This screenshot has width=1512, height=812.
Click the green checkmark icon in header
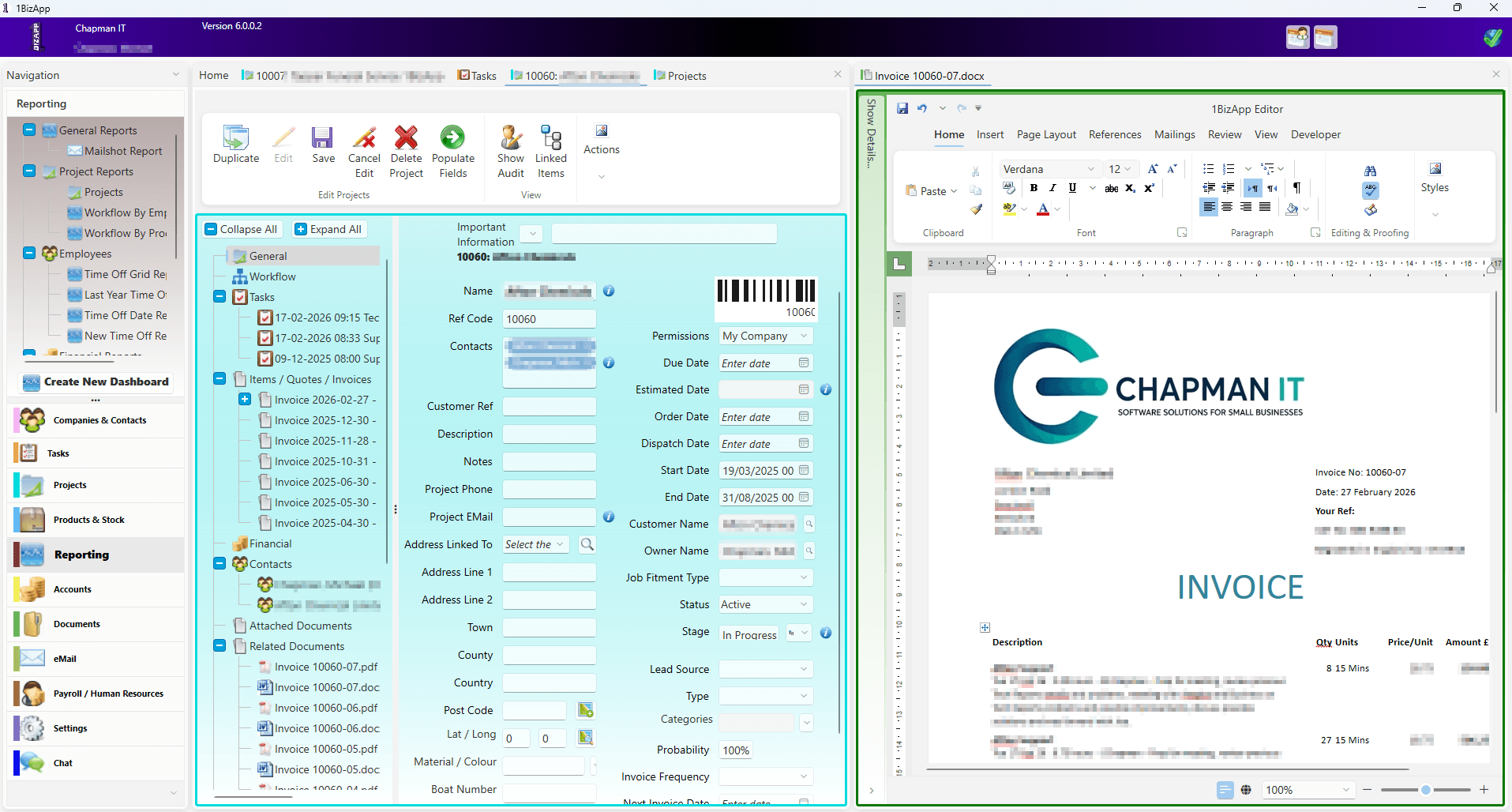(1492, 37)
